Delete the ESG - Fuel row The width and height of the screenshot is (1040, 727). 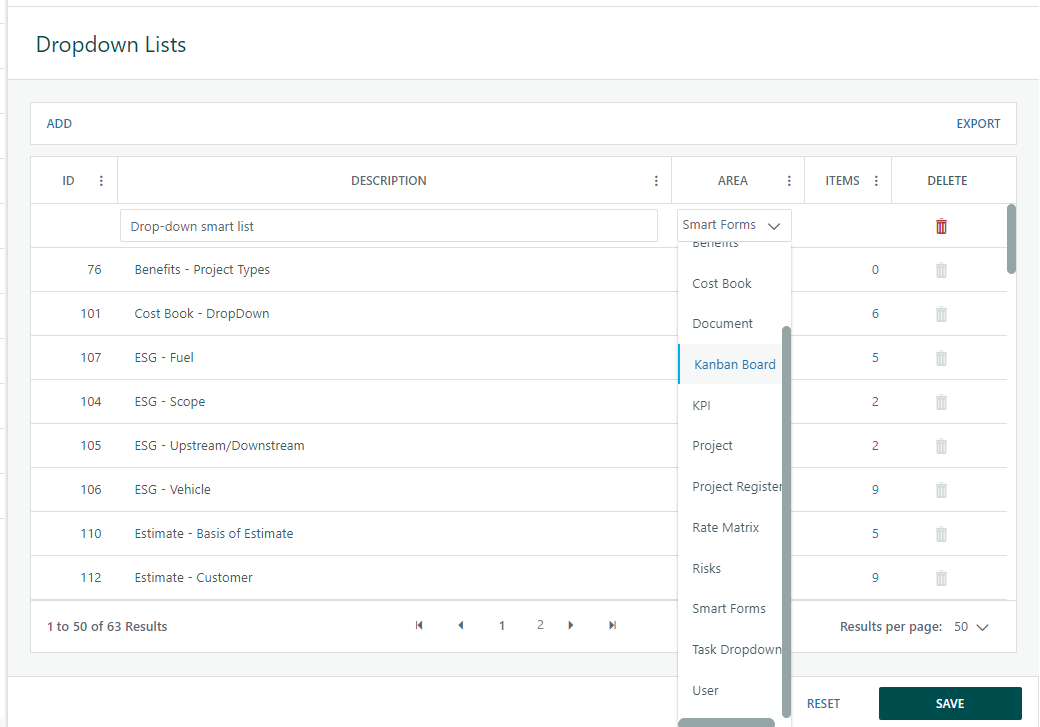[941, 358]
